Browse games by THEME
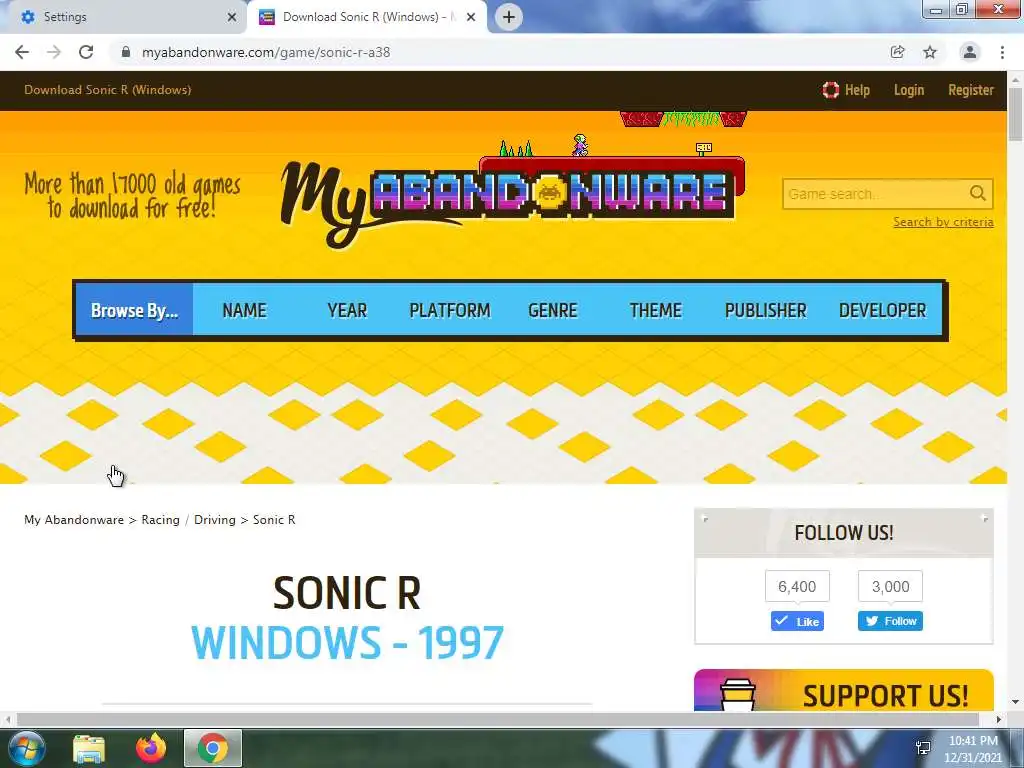This screenshot has width=1024, height=768. point(656,310)
